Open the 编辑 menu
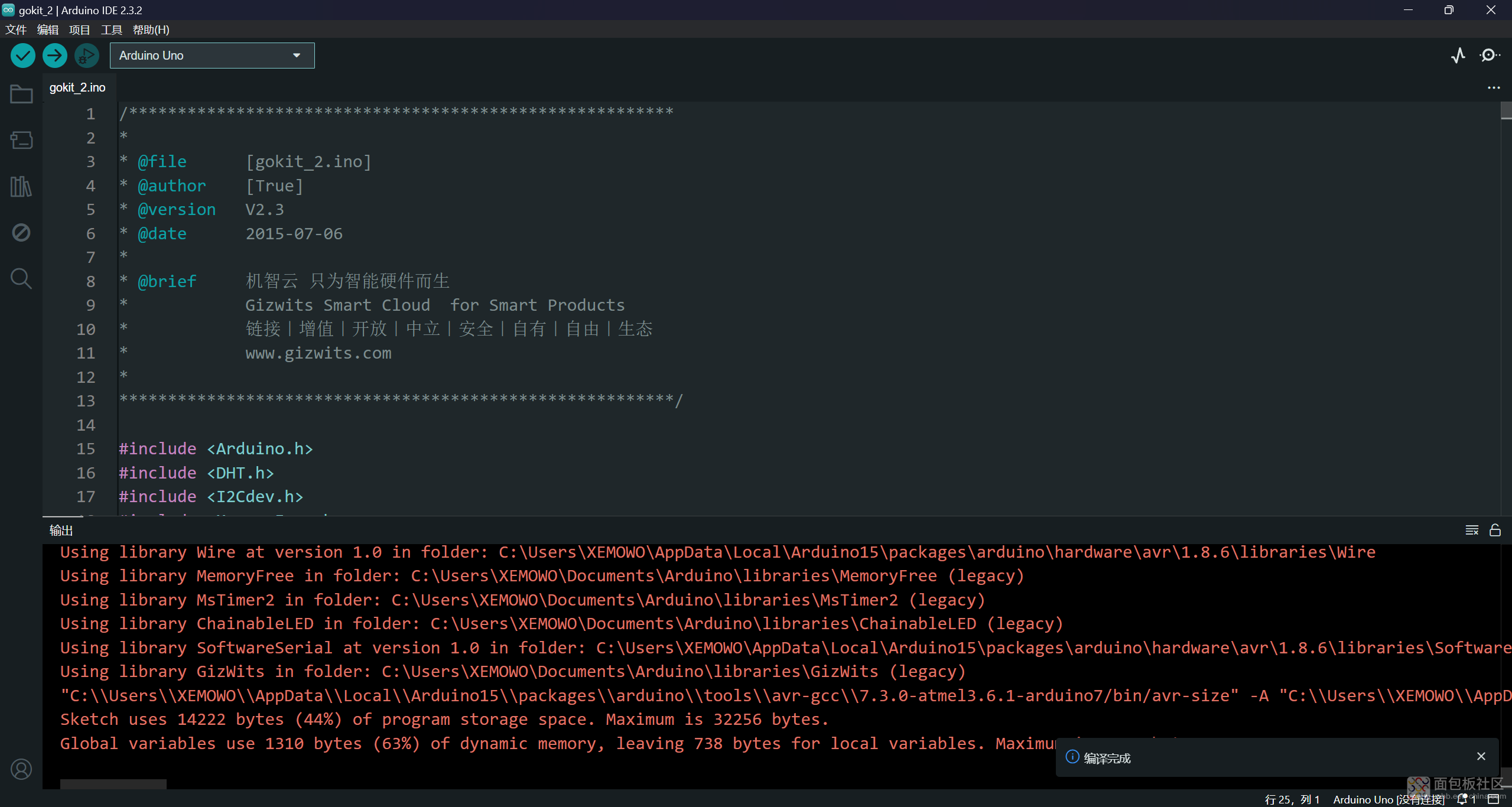1512x807 pixels. point(48,30)
